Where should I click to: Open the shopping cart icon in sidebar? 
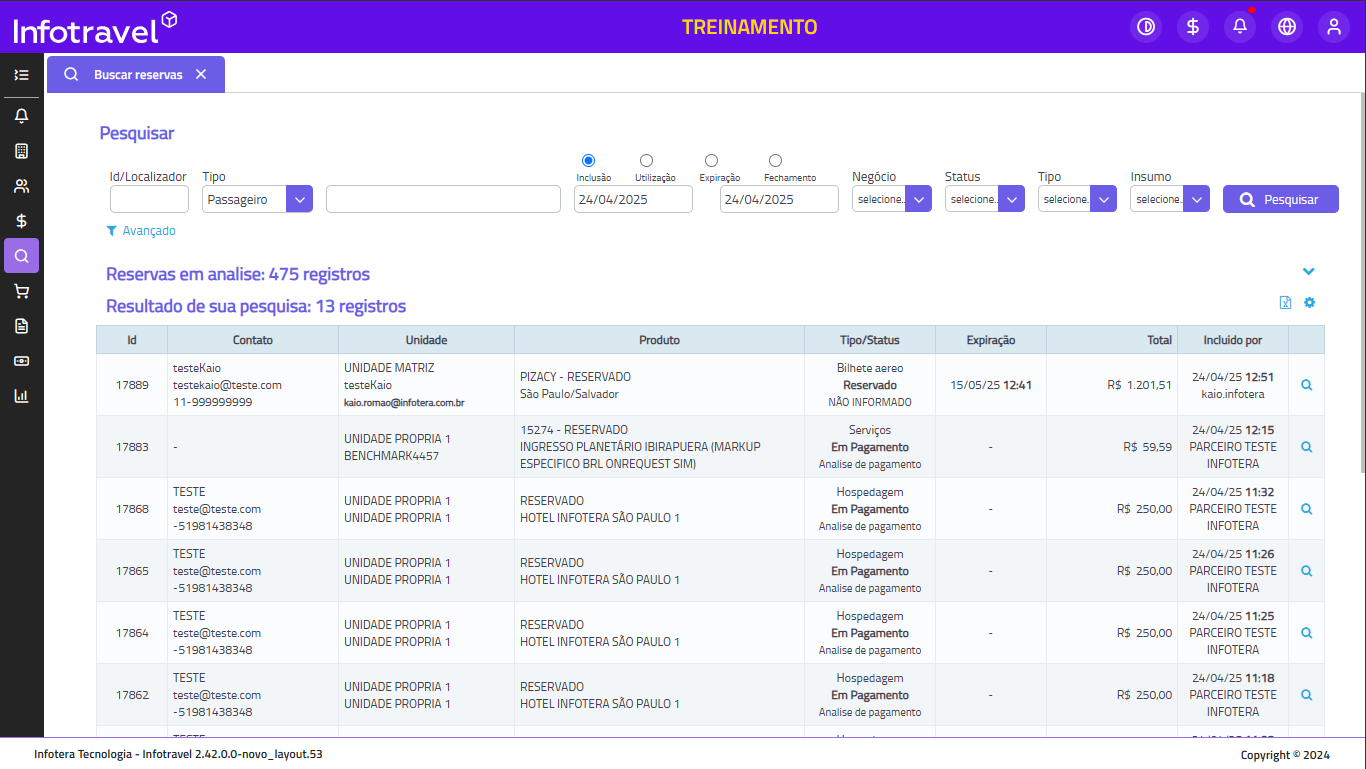(21, 291)
